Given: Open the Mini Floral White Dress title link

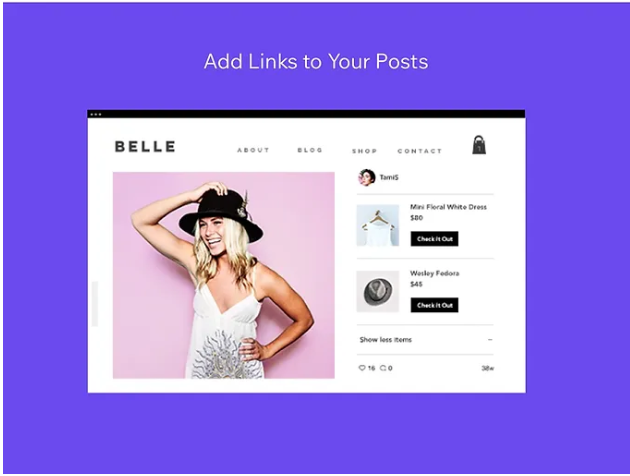Looking at the screenshot, I should [448, 207].
